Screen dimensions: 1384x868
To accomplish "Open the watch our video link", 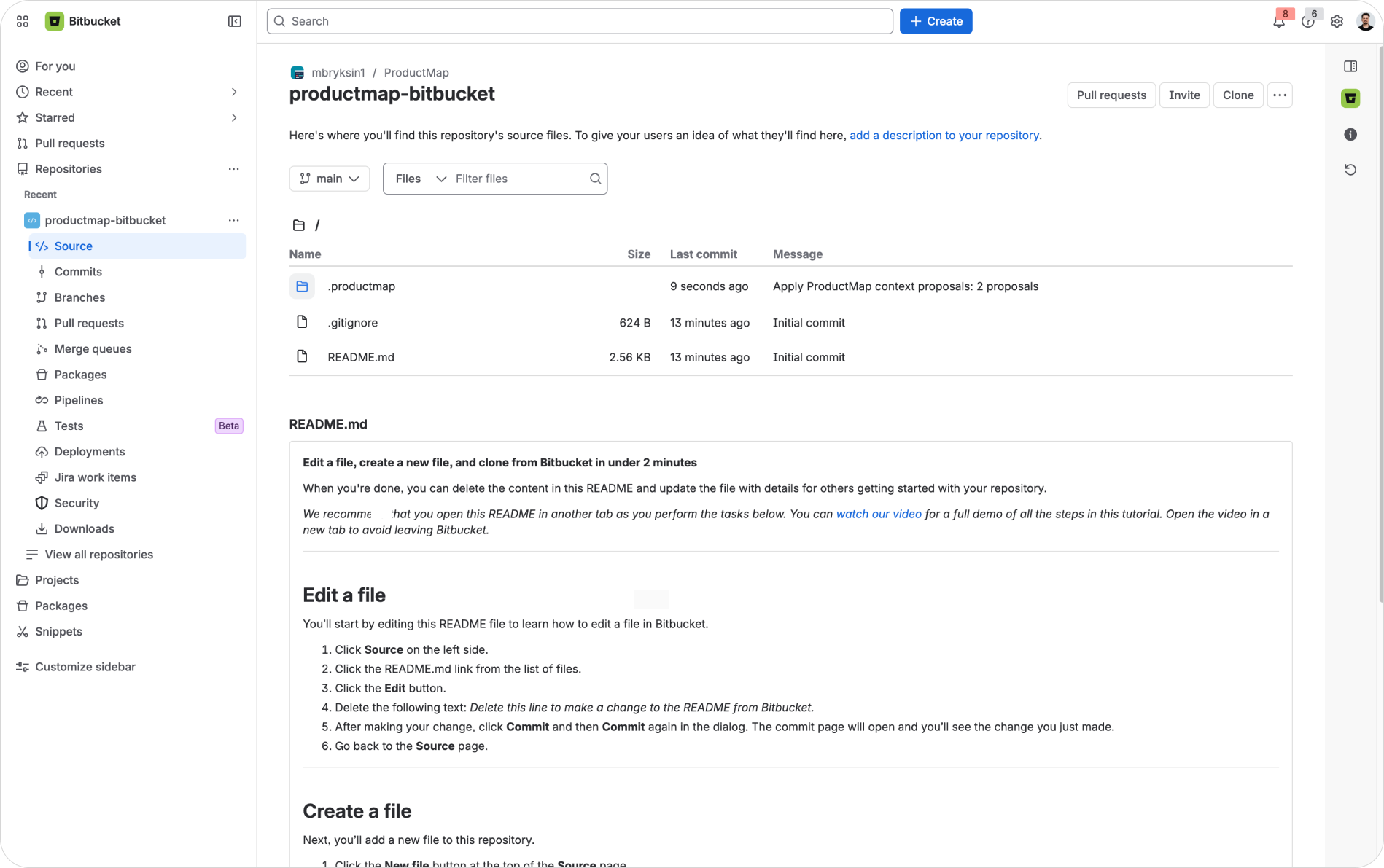I will coord(879,514).
